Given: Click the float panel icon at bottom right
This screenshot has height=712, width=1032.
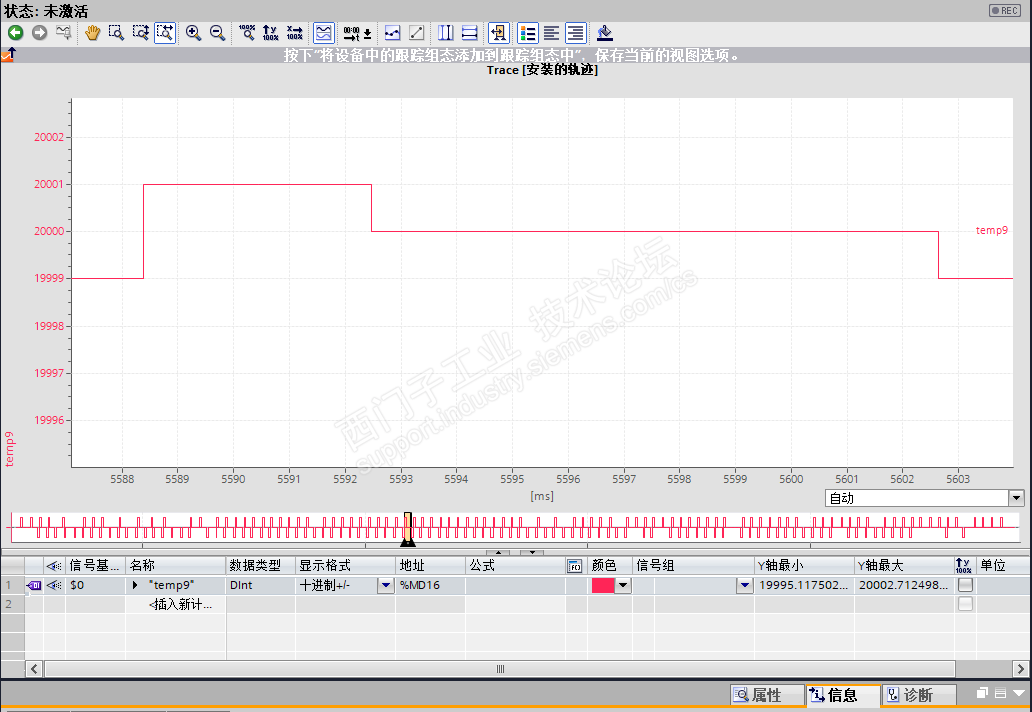Looking at the screenshot, I should pos(983,692).
